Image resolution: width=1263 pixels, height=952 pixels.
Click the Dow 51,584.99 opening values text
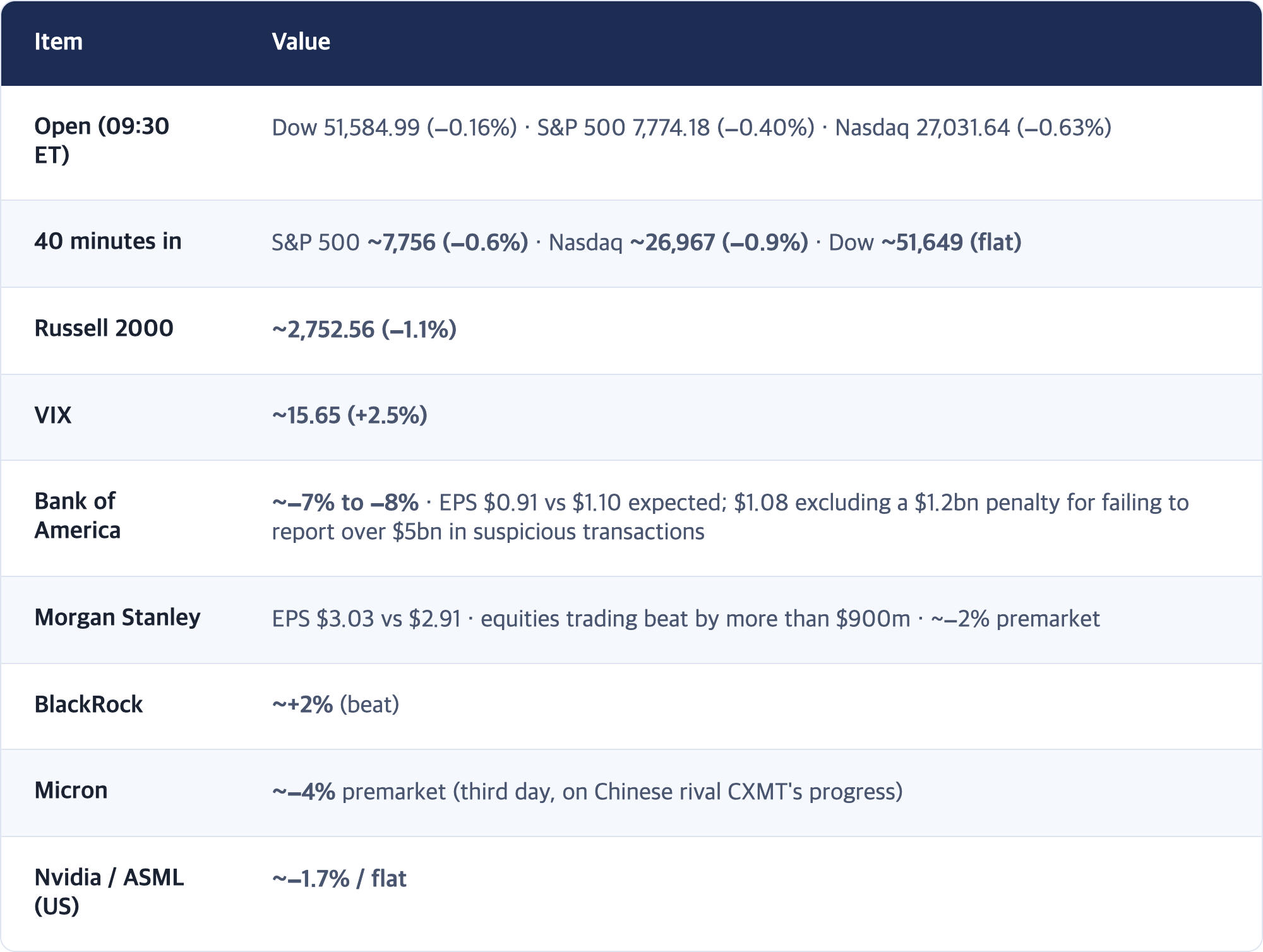coord(691,128)
